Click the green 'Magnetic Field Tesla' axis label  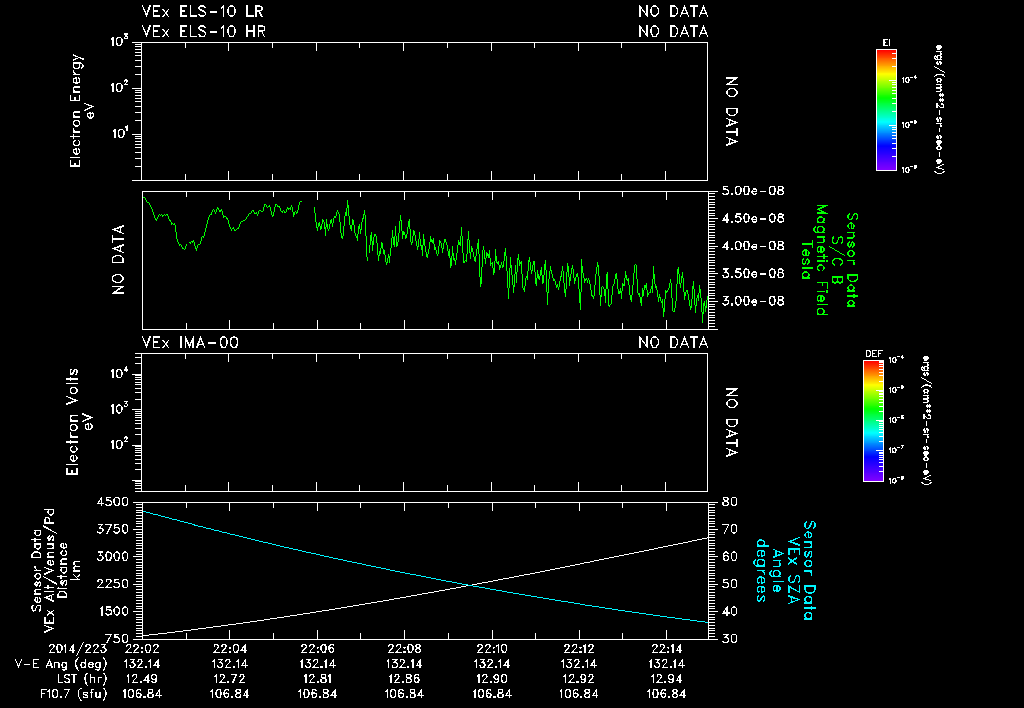click(814, 260)
